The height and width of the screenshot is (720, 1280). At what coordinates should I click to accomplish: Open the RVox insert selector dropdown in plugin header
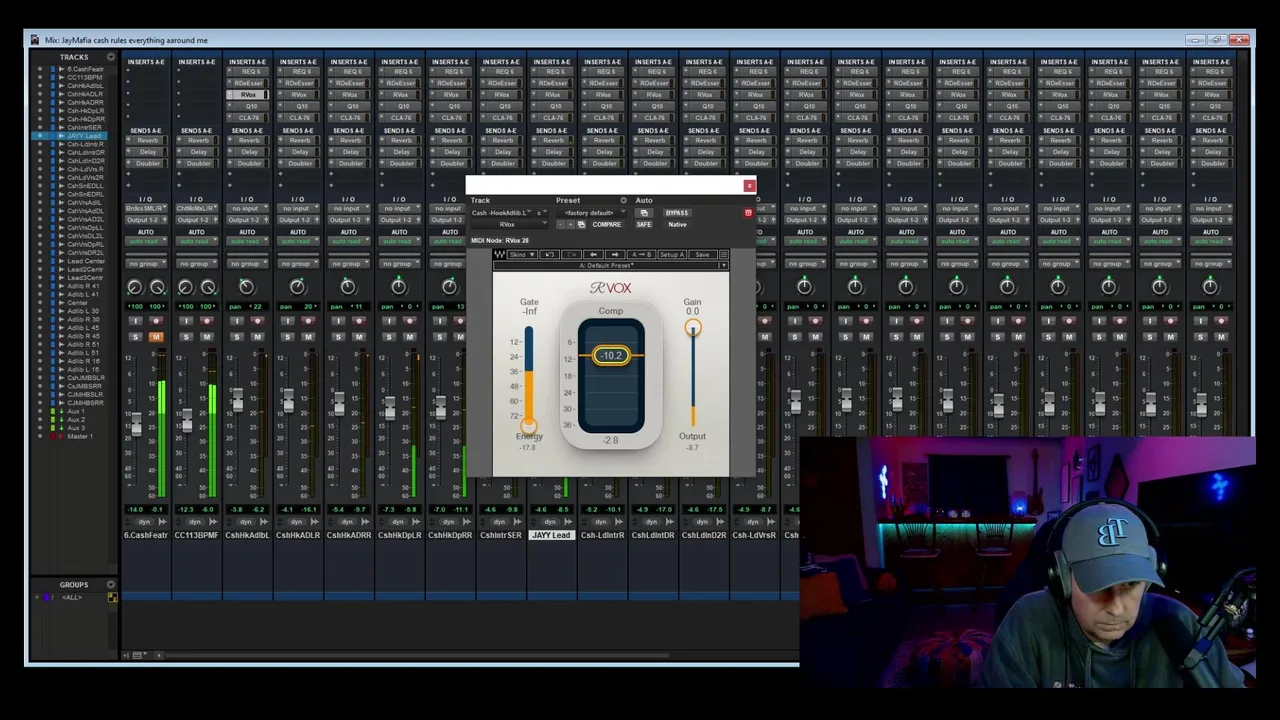pos(509,225)
